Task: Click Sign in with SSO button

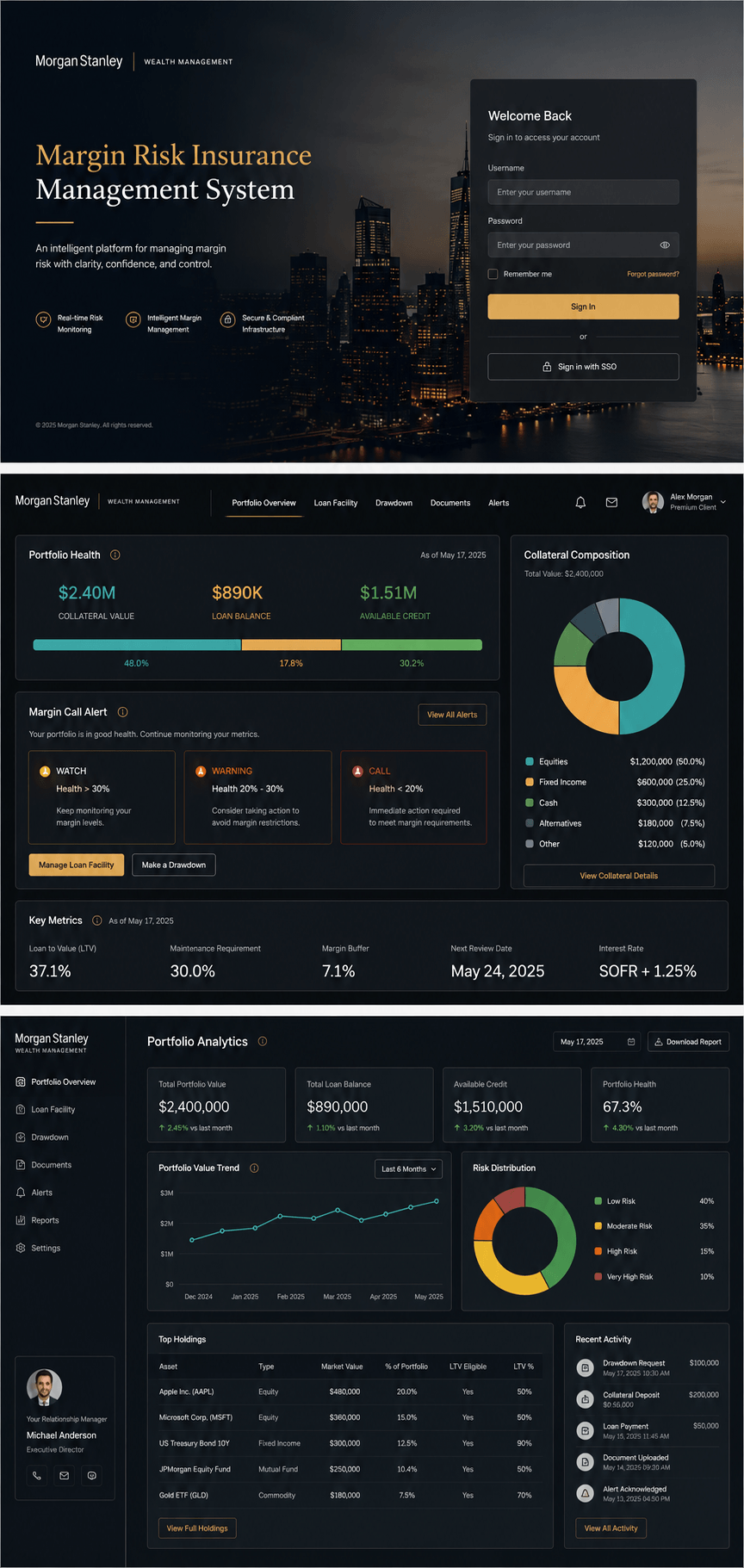Action: click(x=583, y=367)
